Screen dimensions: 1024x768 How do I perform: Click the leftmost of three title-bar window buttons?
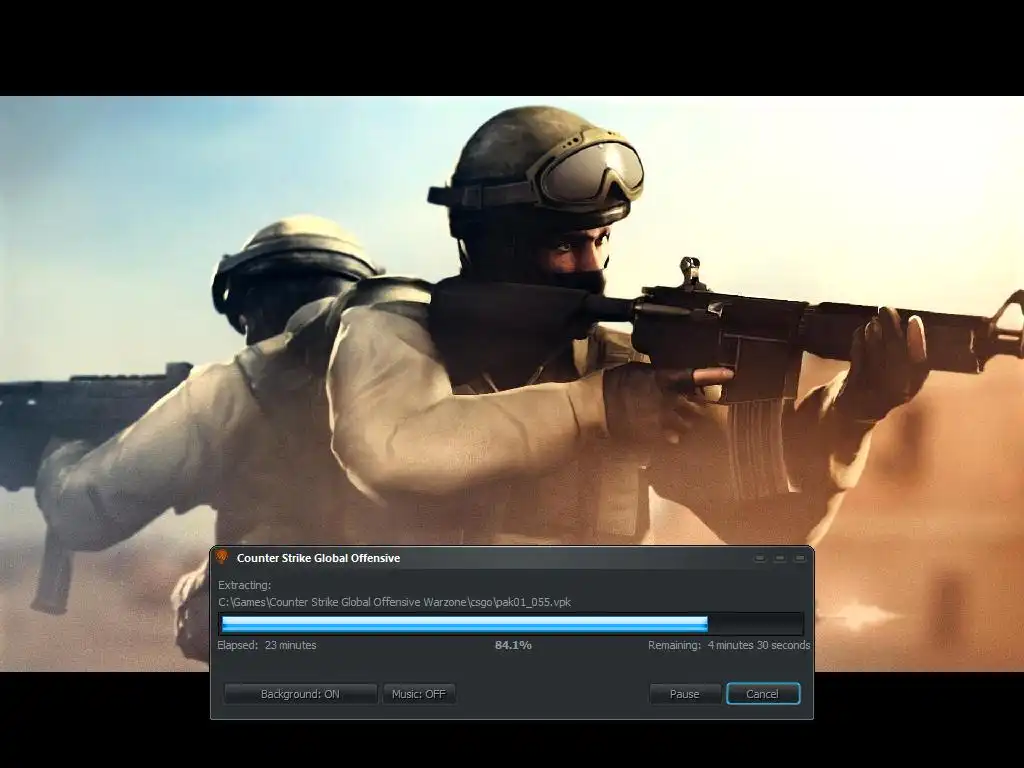coord(760,558)
